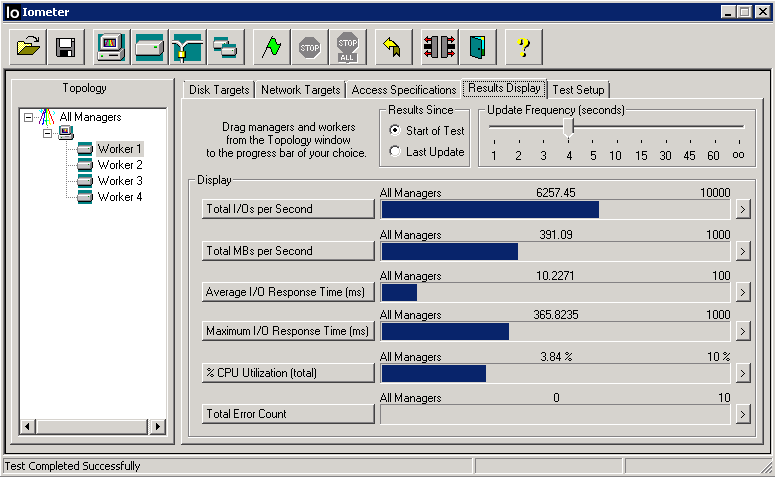
Task: Select All Managers label in topology
Action: click(90, 117)
